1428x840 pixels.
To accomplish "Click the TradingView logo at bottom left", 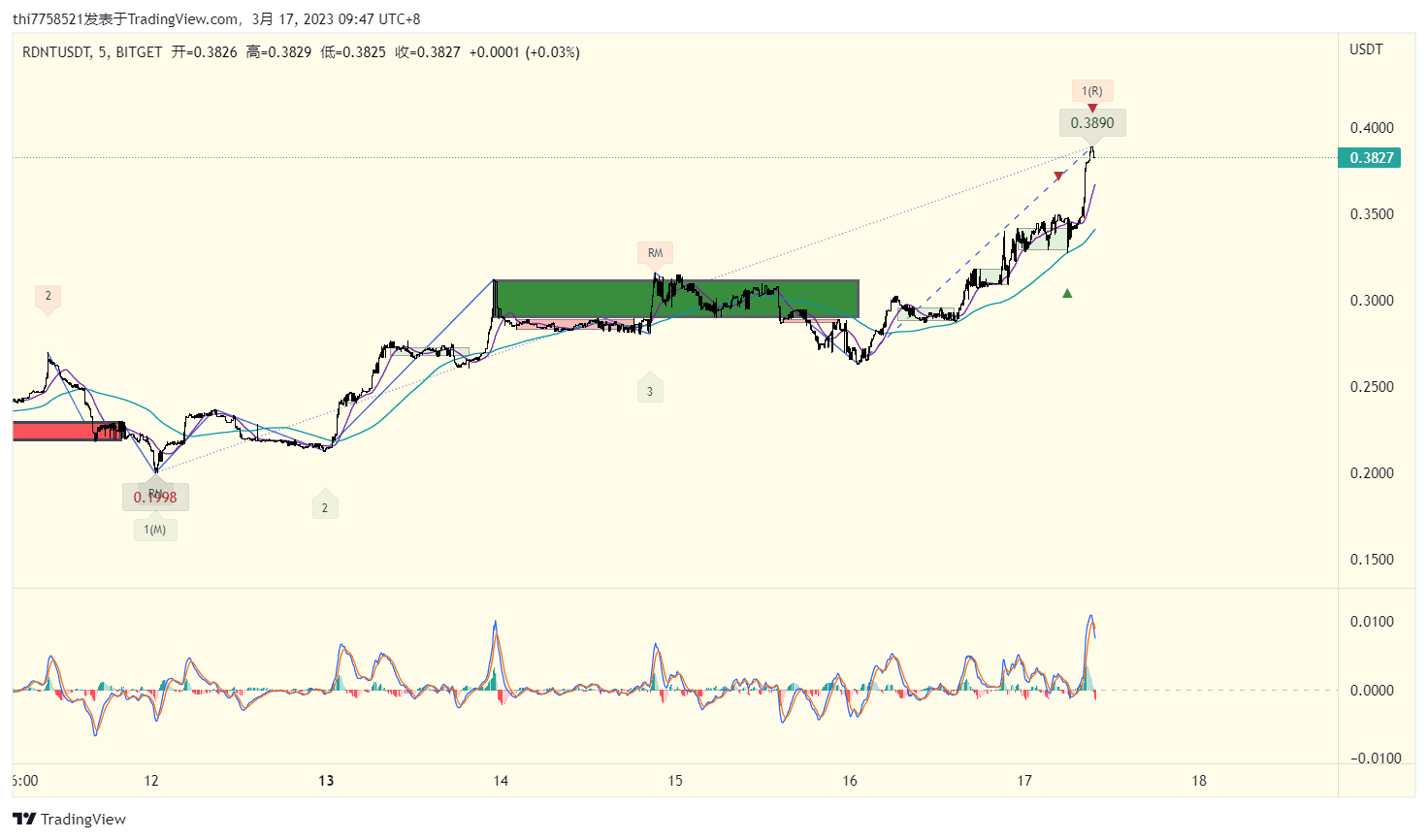I will pos(69,819).
